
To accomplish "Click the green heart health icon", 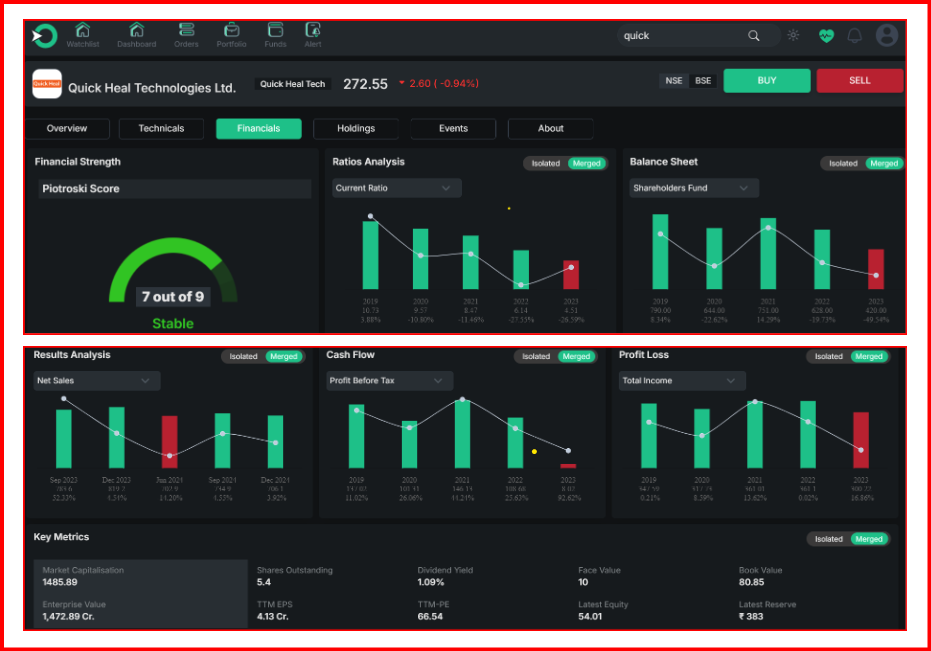I will [x=826, y=36].
